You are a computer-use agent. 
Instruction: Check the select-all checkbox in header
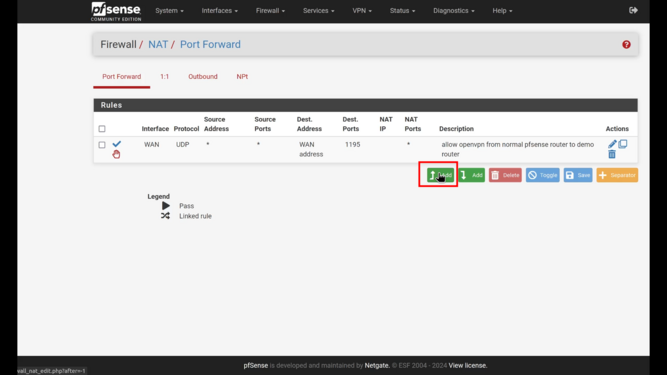coord(102,129)
